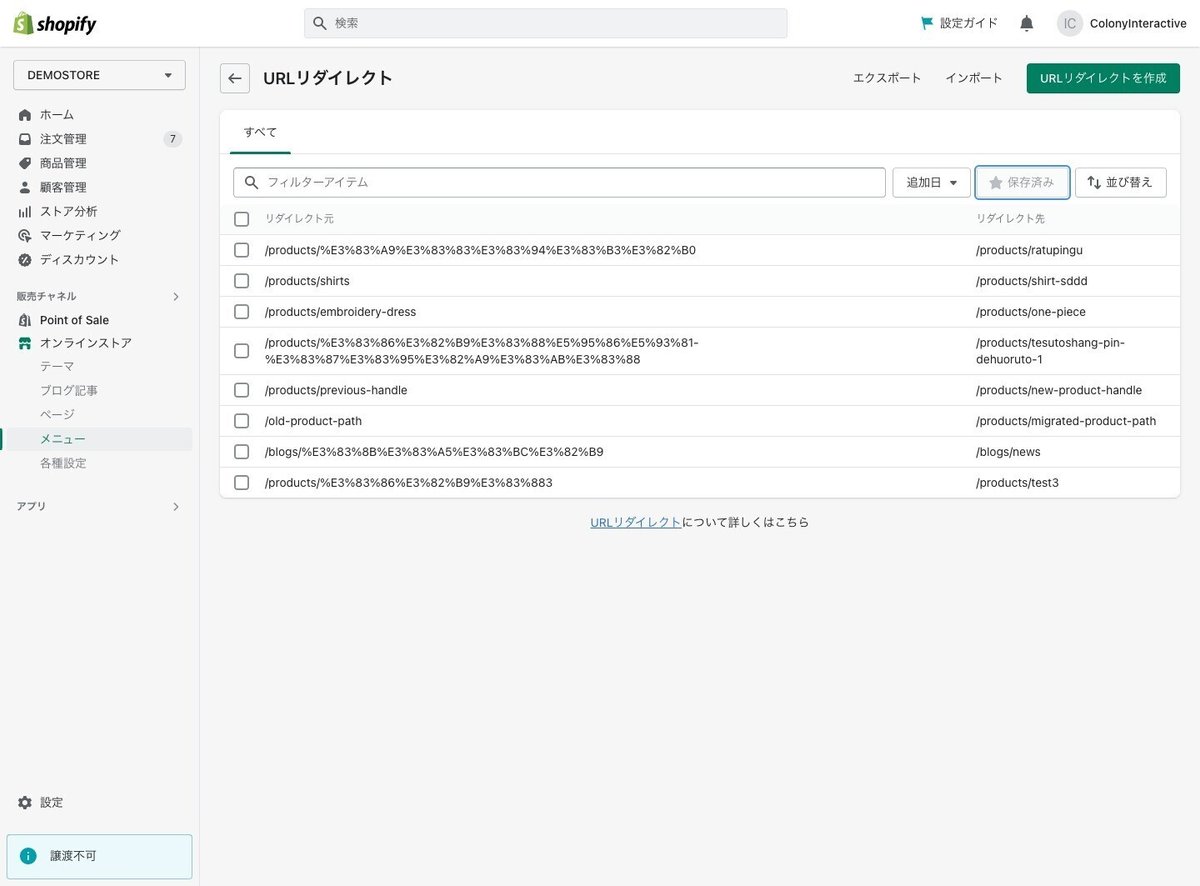Click the sort arrows icon on 並び替え

click(1094, 183)
